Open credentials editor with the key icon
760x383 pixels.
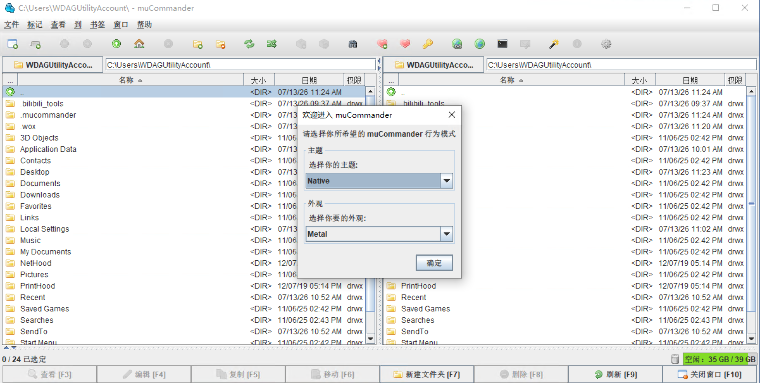tap(428, 44)
